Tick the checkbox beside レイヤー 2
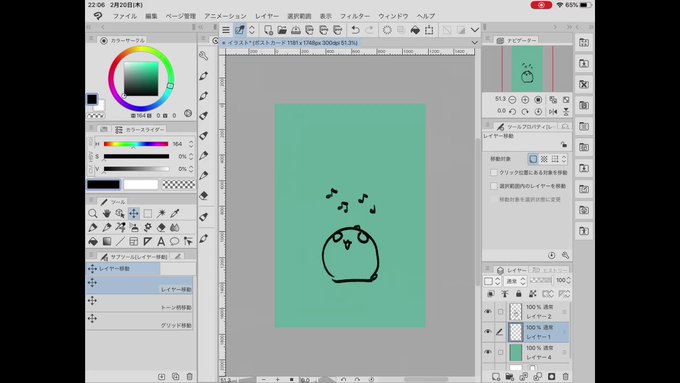Screen dimensions: 680x383 tap(500, 311)
